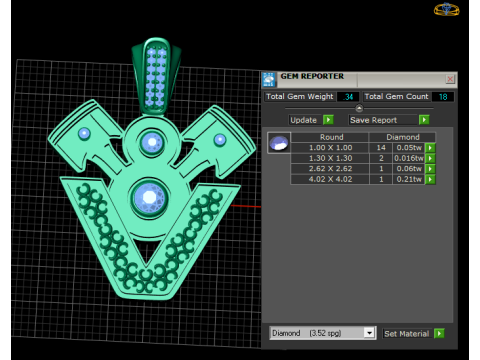Click the Save Report label
480x360 pixels.
coord(373,120)
